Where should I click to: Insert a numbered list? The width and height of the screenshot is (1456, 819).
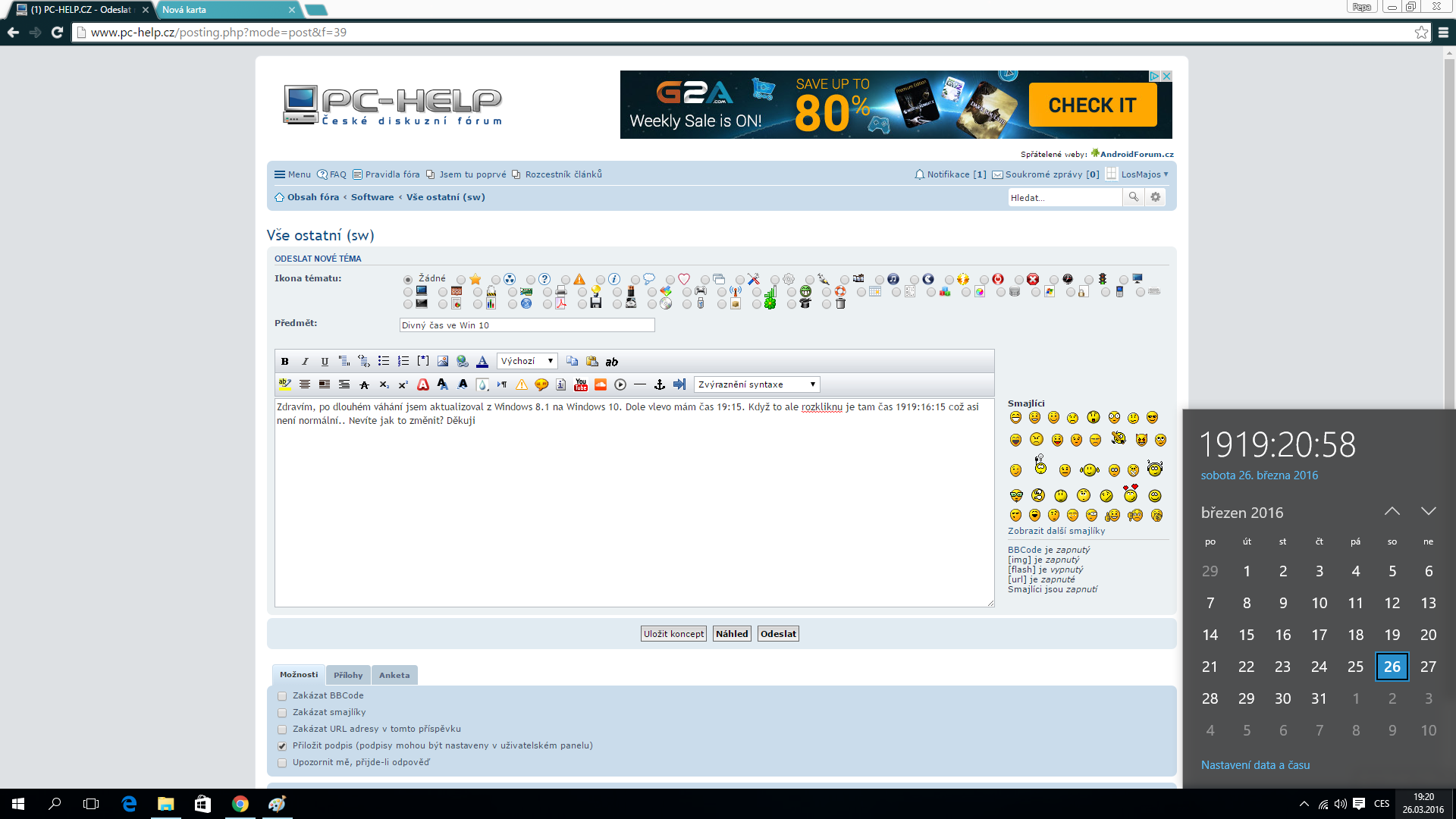pyautogui.click(x=403, y=362)
